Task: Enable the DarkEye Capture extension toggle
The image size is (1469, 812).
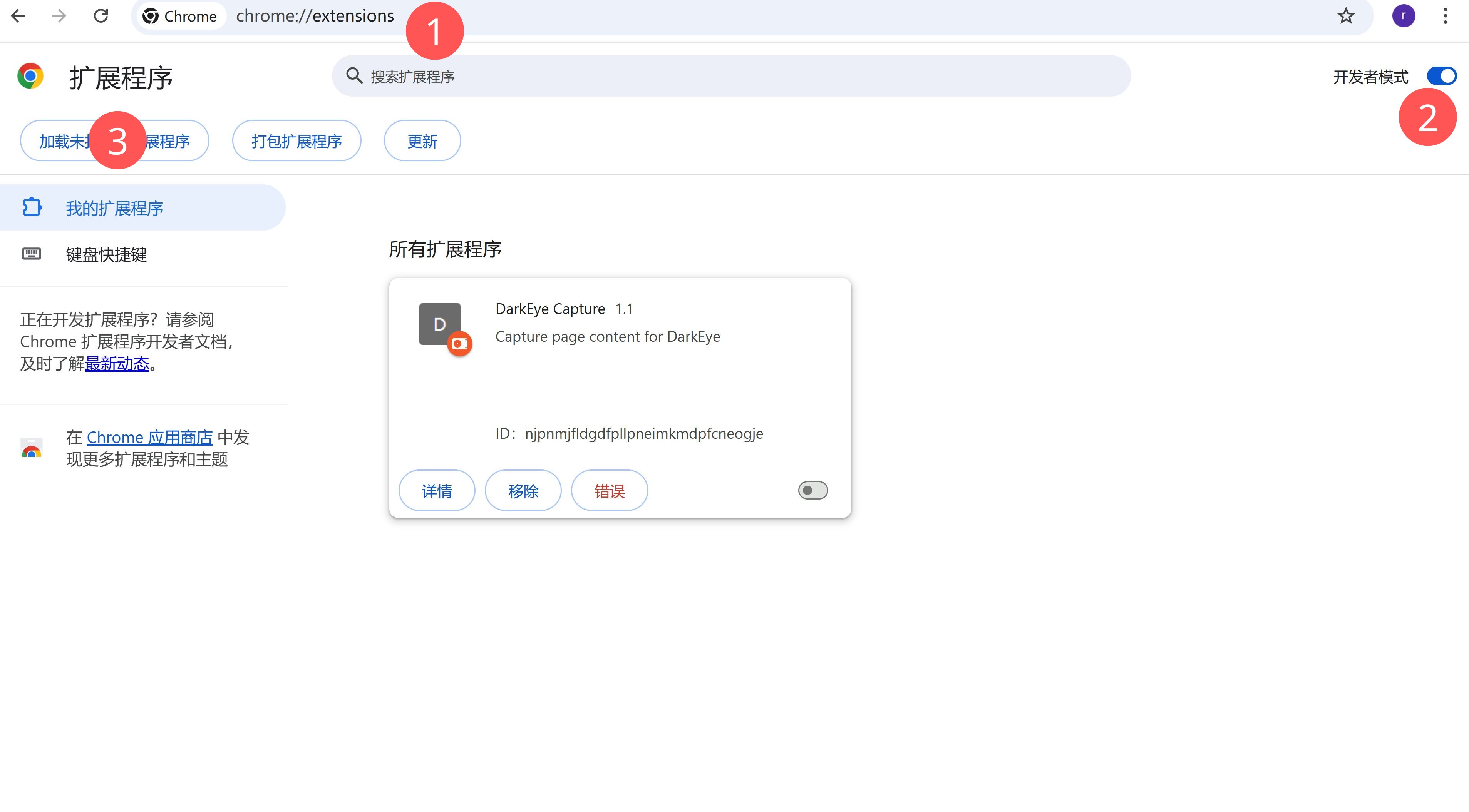Action: tap(812, 491)
